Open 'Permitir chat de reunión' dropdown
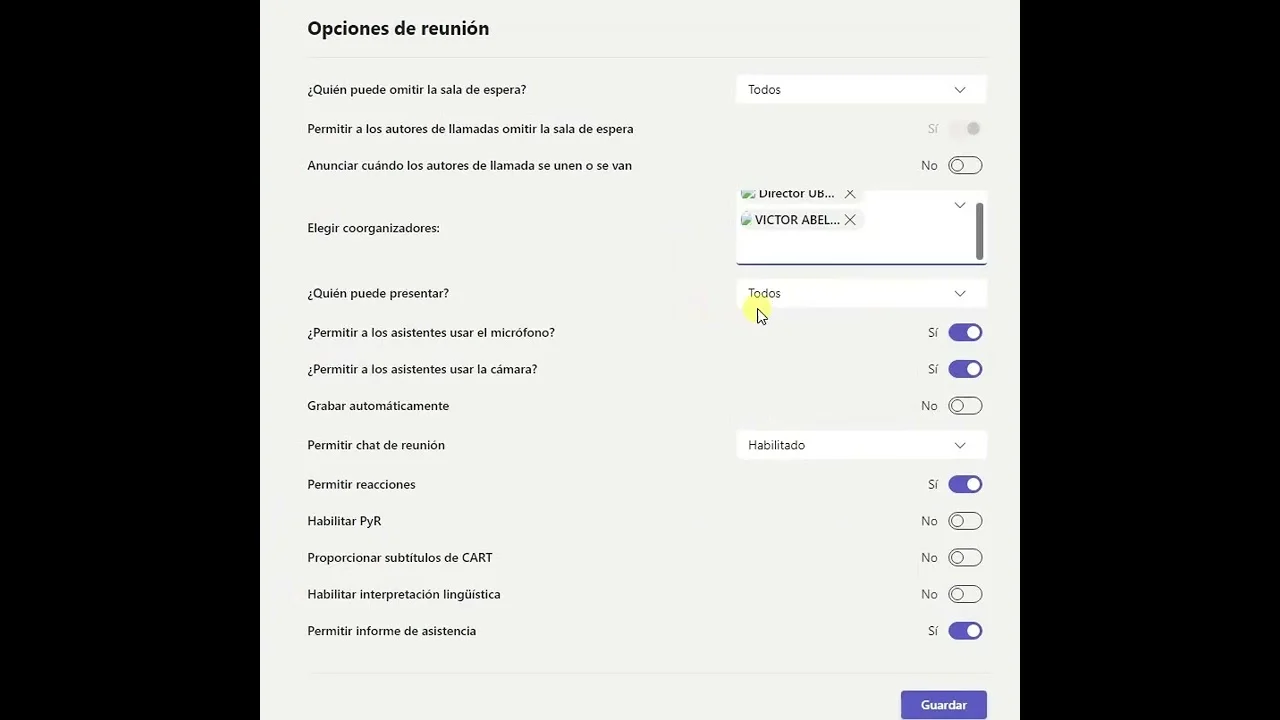 [860, 445]
